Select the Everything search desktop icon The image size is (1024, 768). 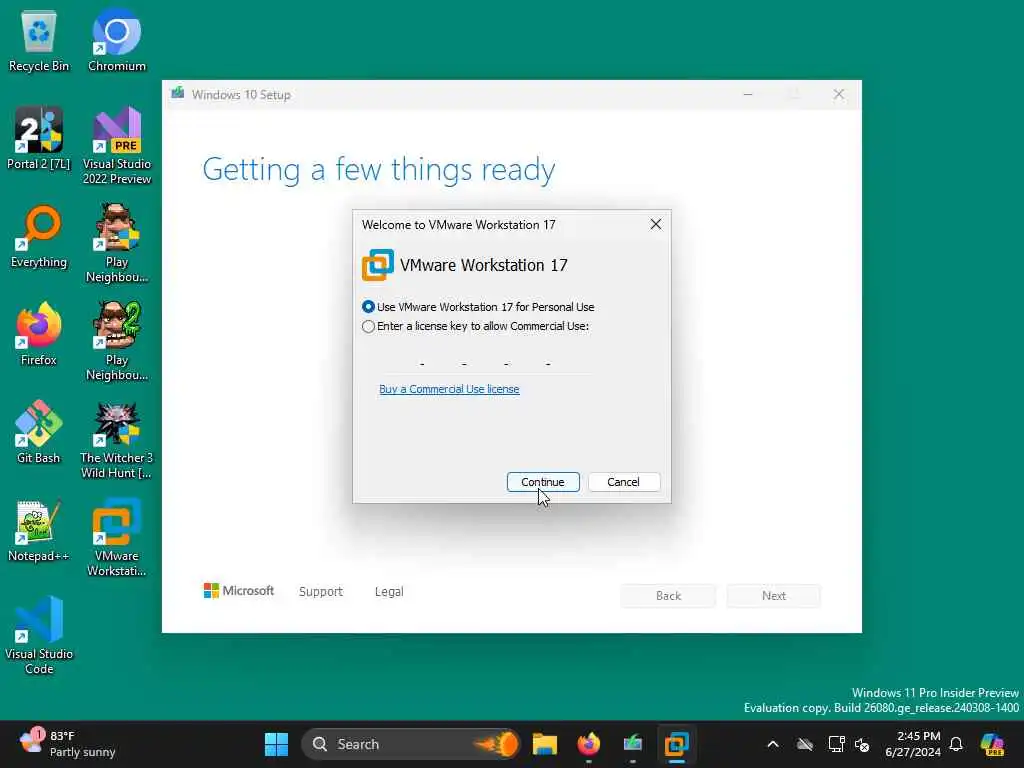(39, 236)
